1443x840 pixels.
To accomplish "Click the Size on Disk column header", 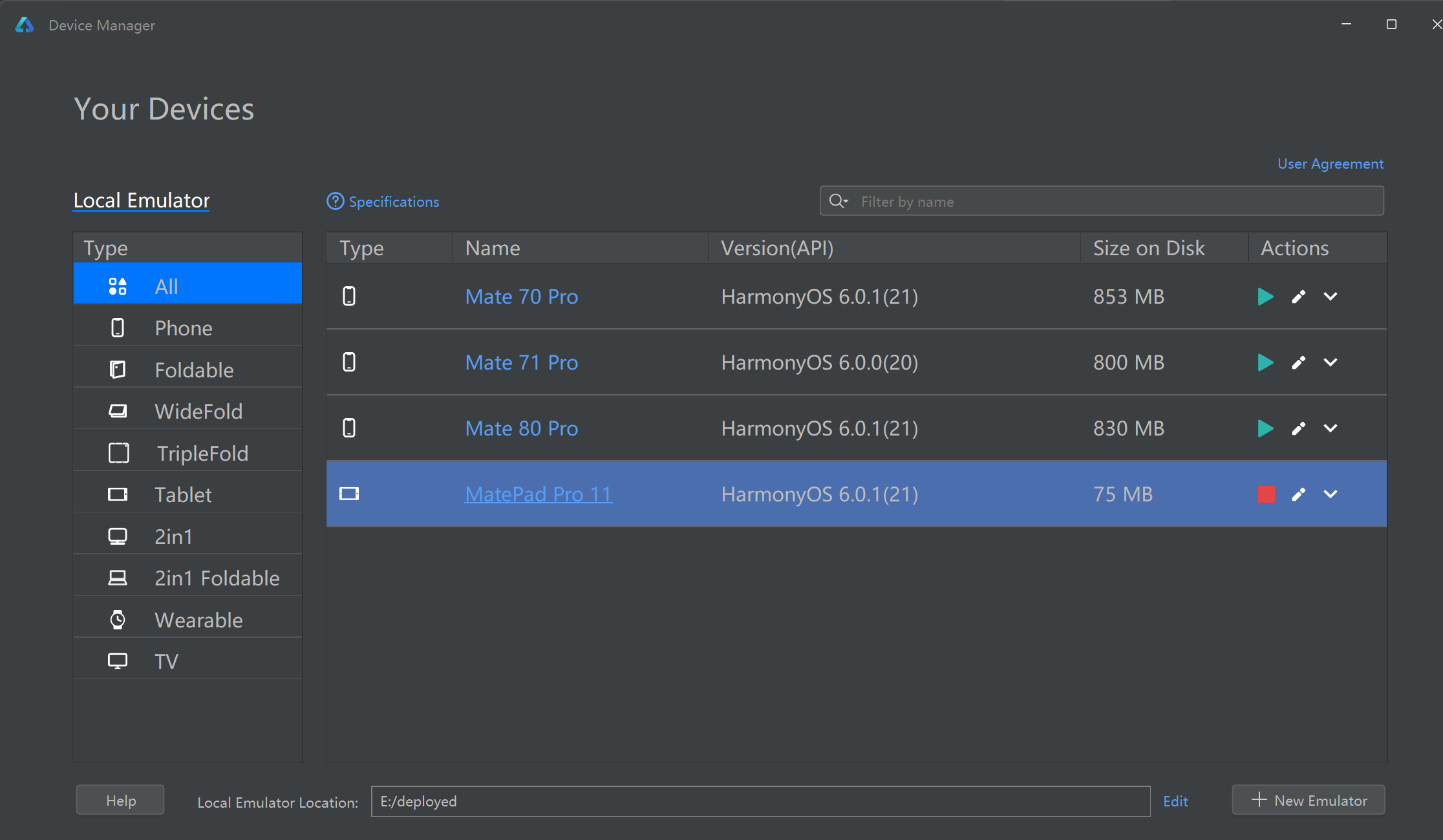I will 1164,248.
